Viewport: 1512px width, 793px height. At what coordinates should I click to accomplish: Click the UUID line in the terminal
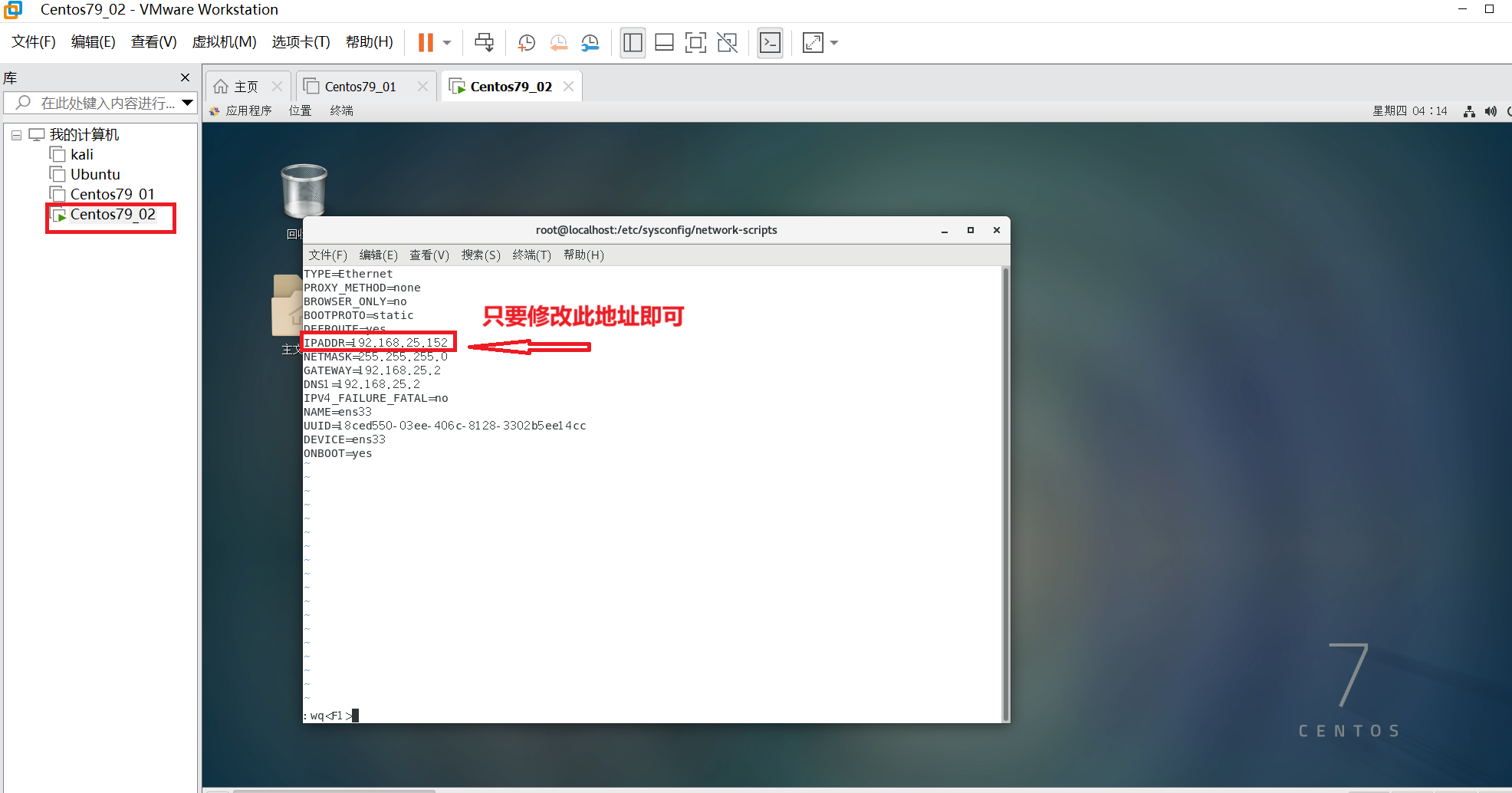(445, 426)
